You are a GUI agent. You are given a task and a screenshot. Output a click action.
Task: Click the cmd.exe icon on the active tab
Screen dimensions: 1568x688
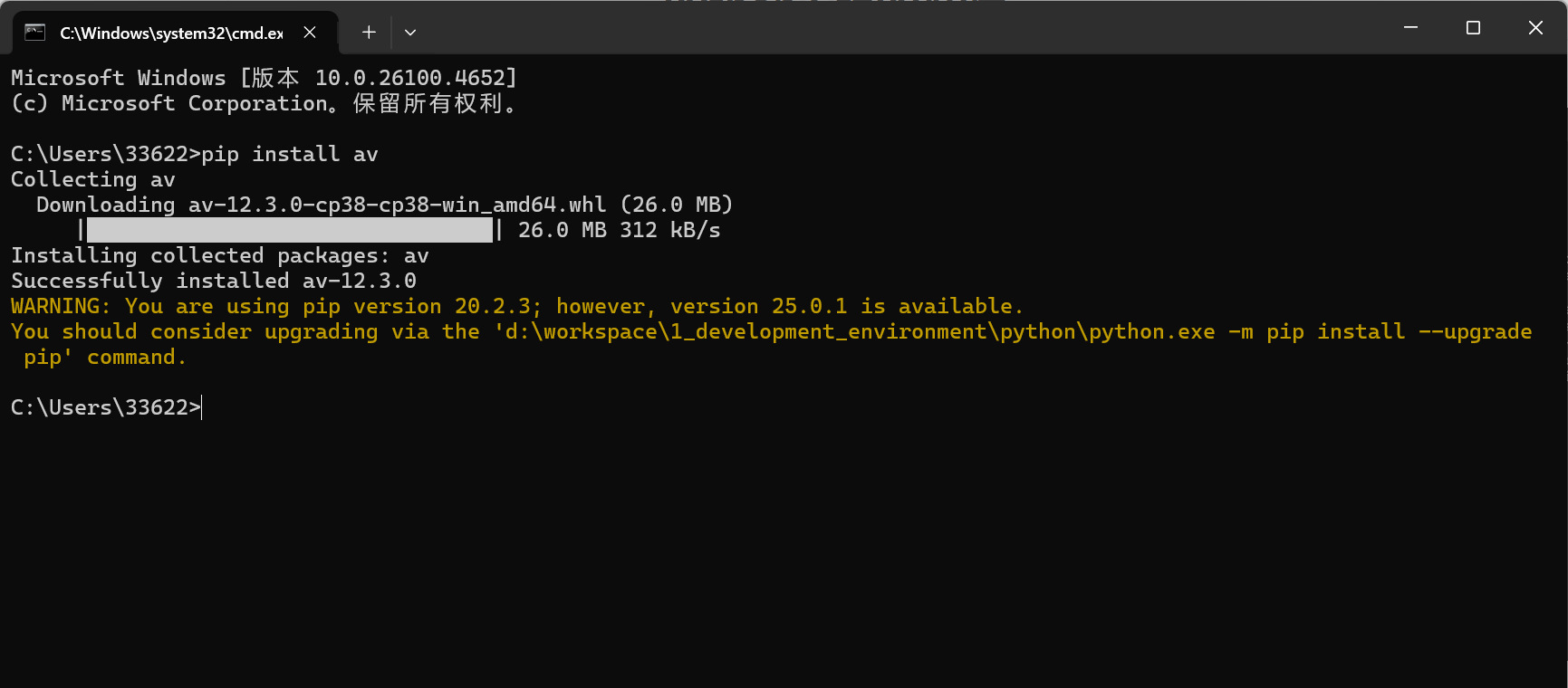[x=35, y=31]
